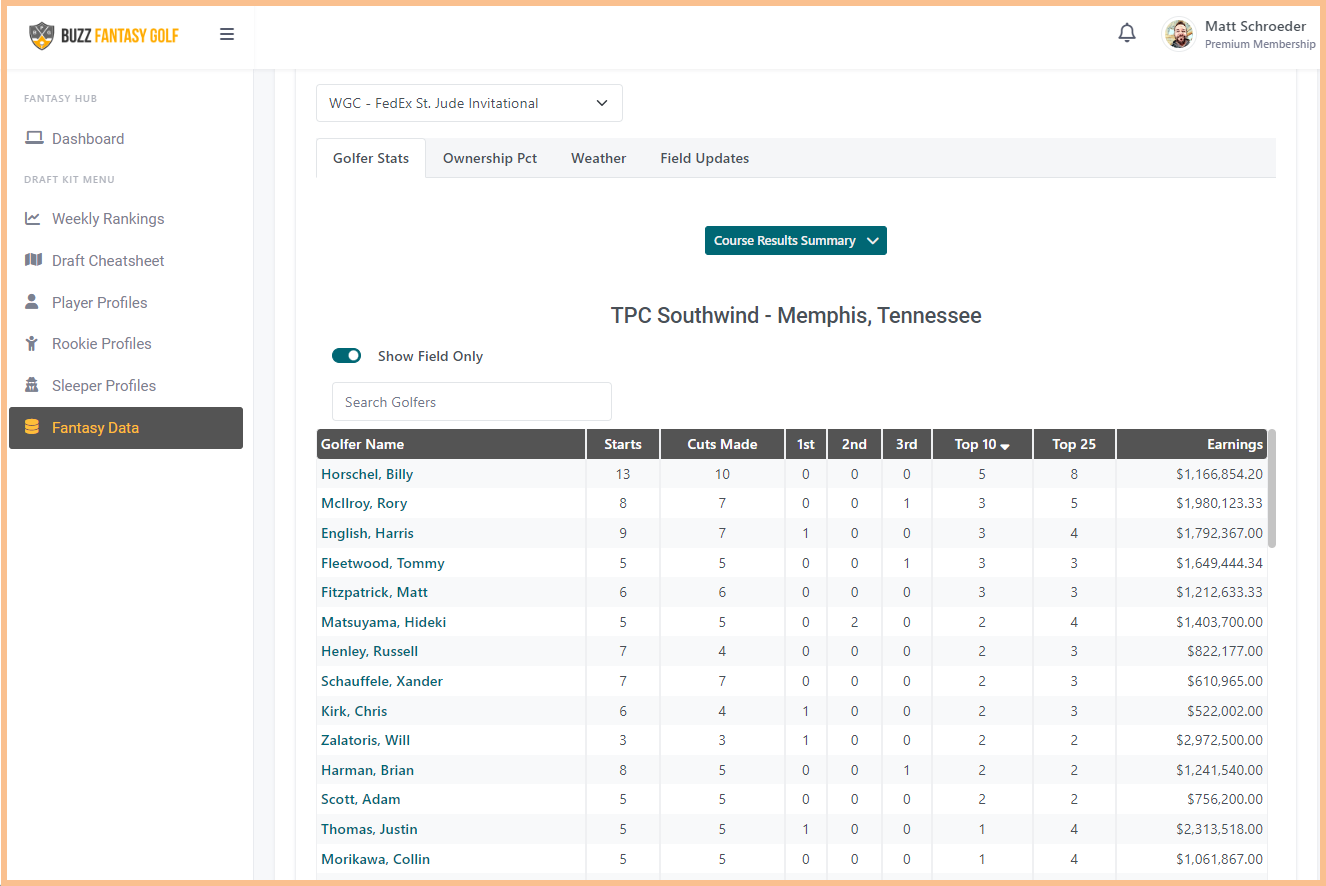1326x886 pixels.
Task: Sort by 1st column header
Action: click(806, 444)
